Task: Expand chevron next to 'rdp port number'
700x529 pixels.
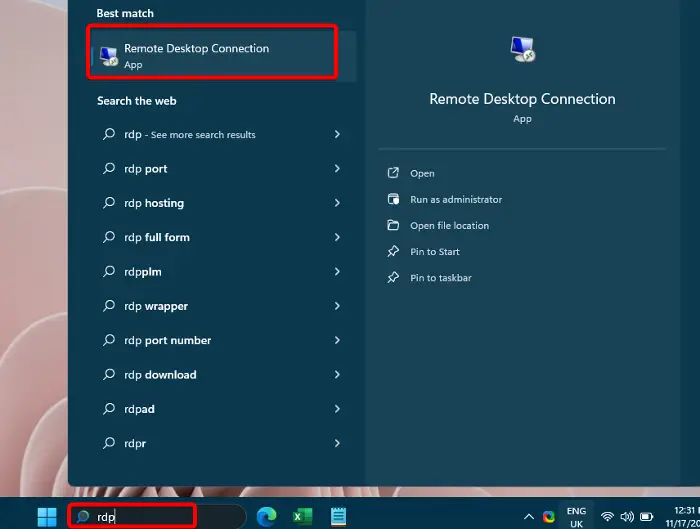Action: point(337,340)
